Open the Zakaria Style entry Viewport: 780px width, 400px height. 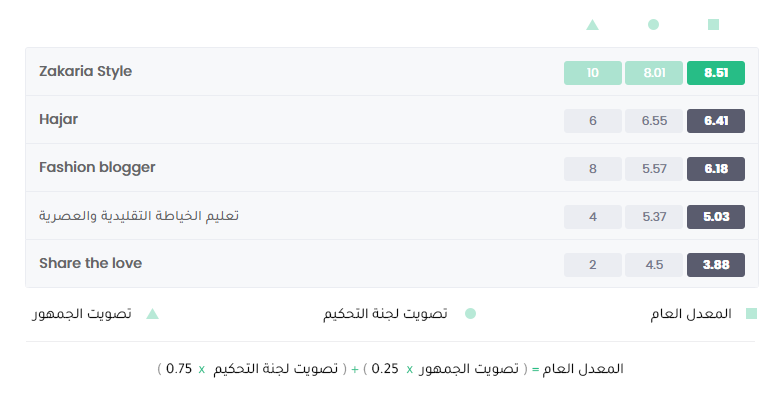pos(86,72)
